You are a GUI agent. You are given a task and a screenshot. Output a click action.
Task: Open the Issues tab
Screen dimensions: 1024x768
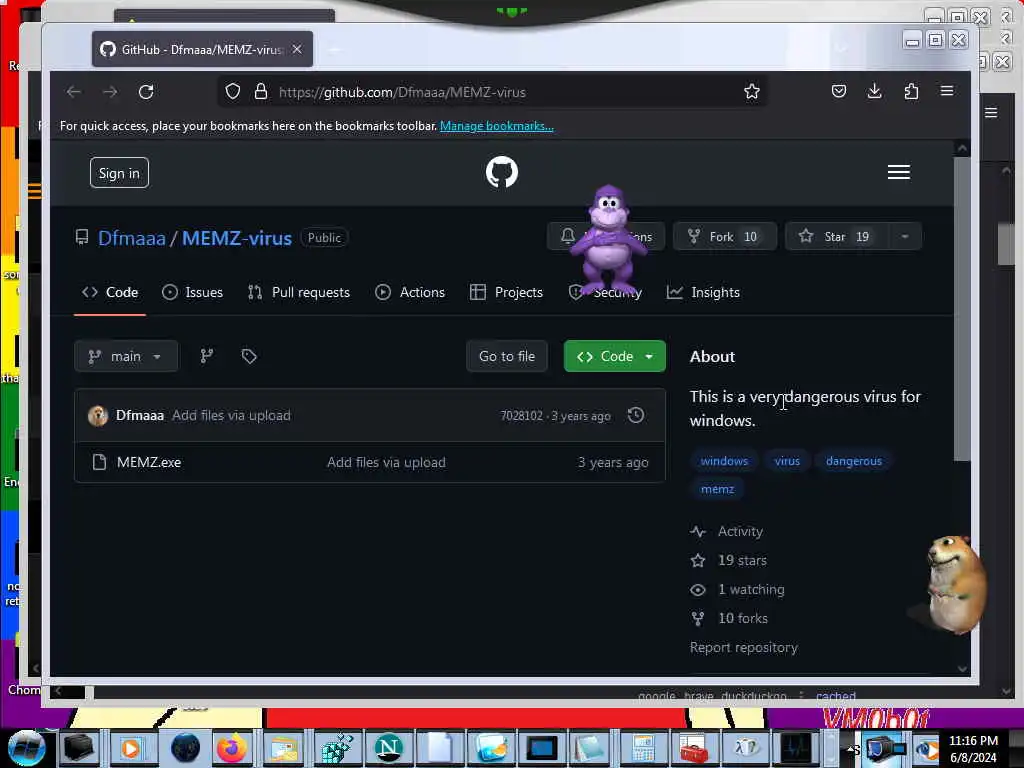[193, 293]
